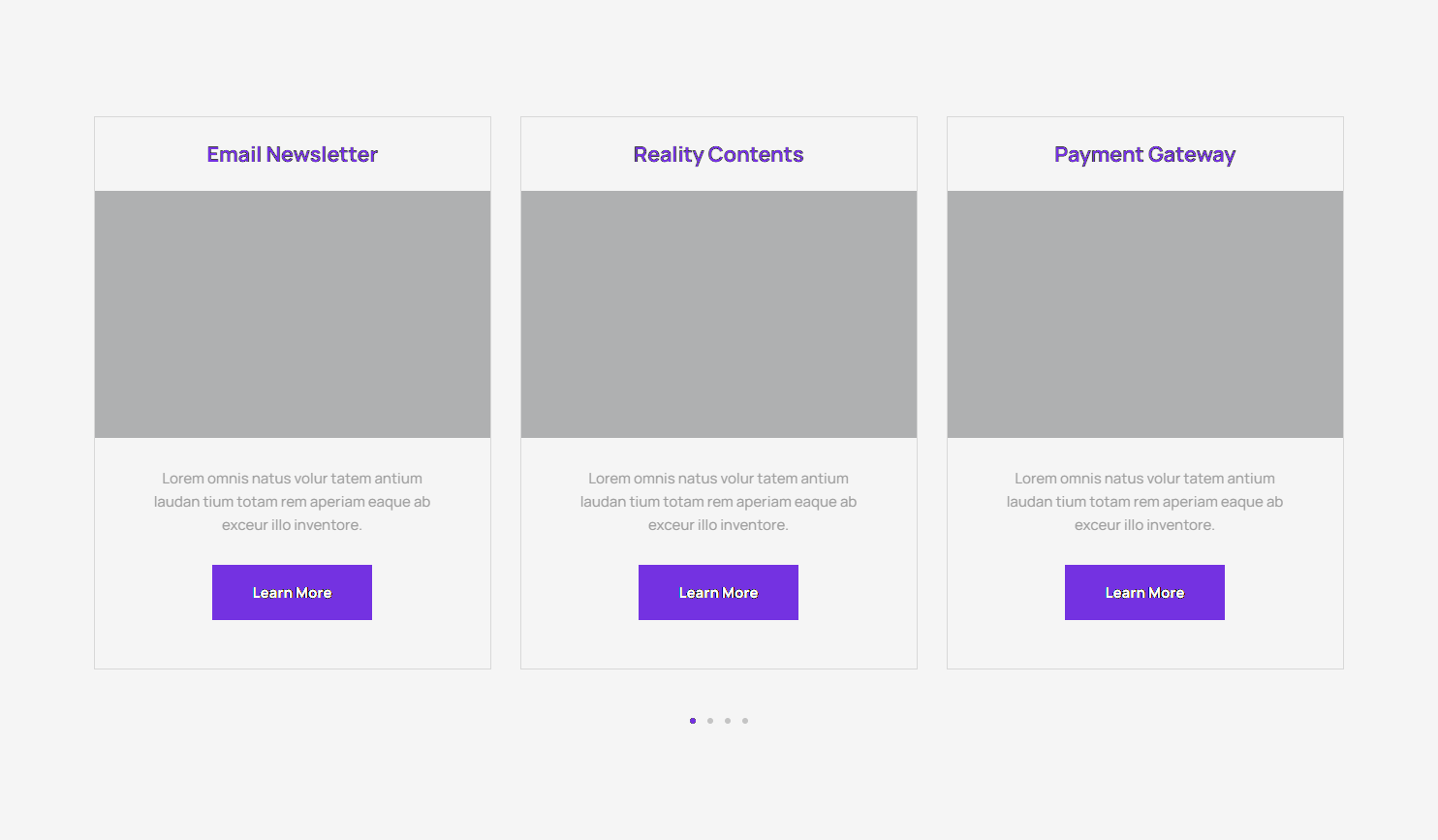Click the Payment Gateway description paragraph
The height and width of the screenshot is (840, 1438).
coord(1144,502)
